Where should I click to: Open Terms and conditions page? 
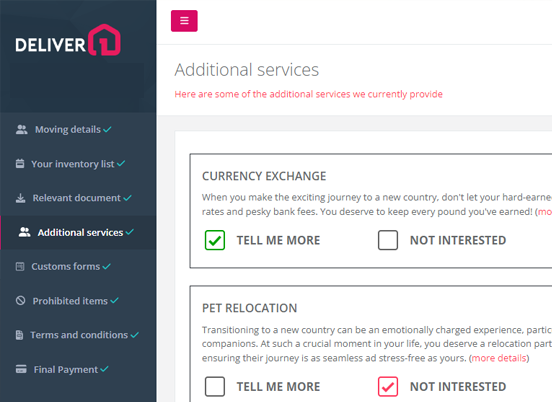(x=78, y=335)
